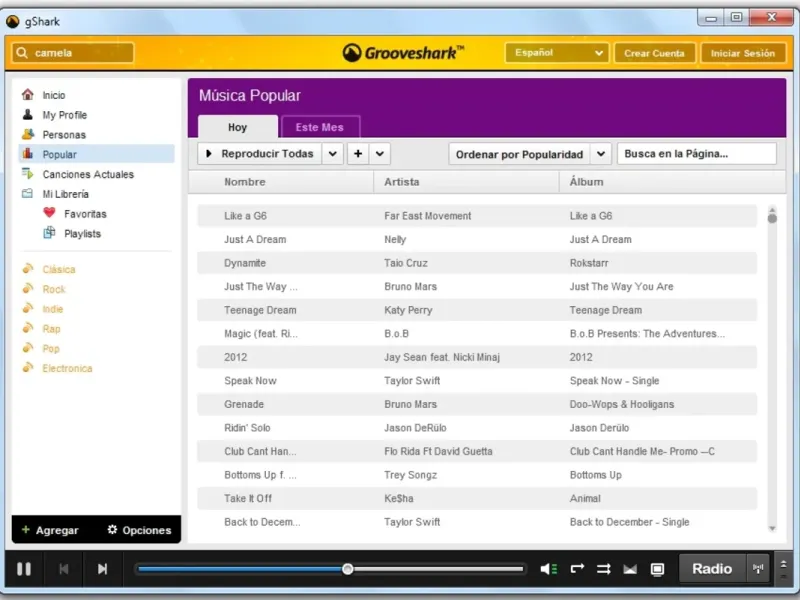
Task: Go to Inicio home icon
Action: [28, 94]
